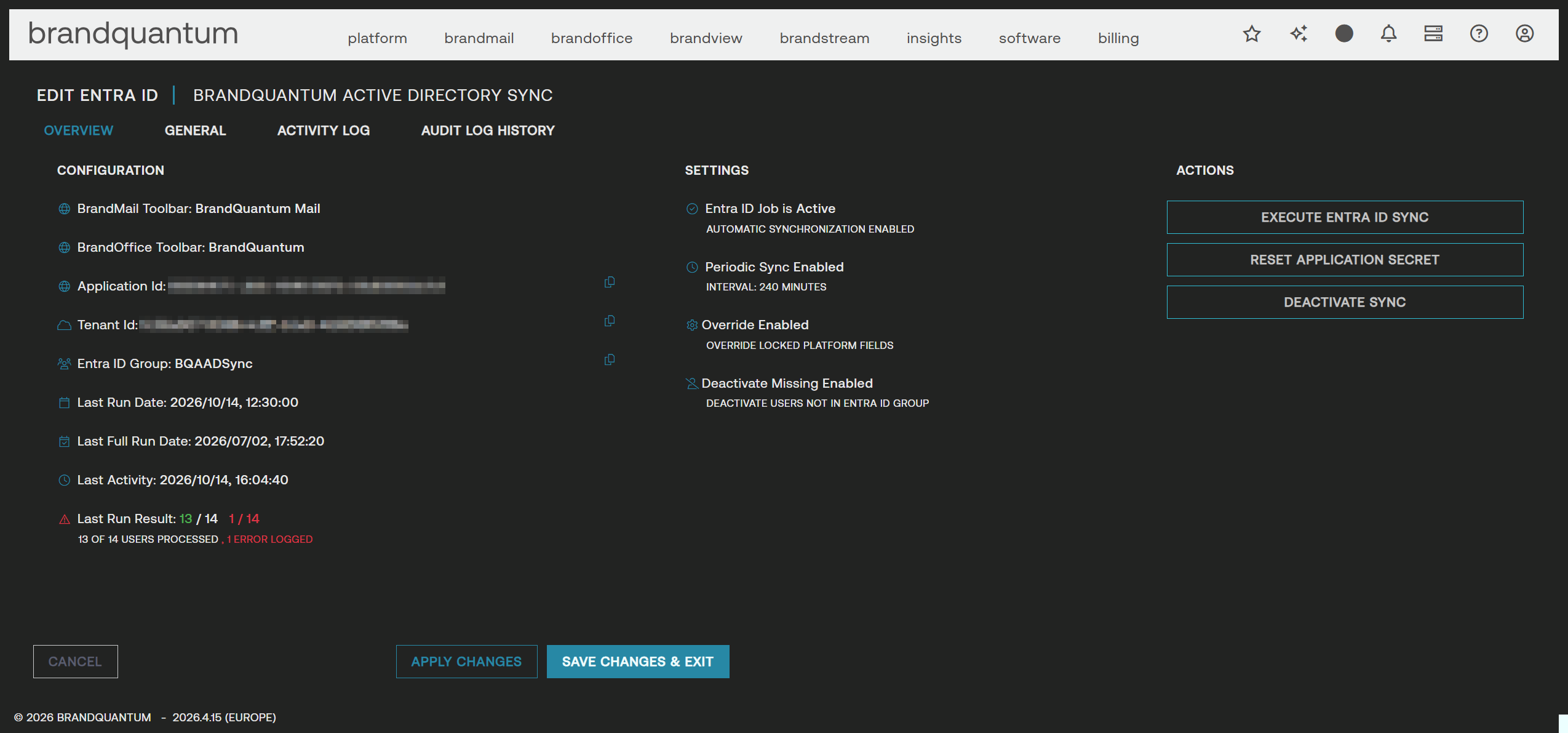This screenshot has height=733, width=1568.
Task: Click Apply Changes button
Action: point(466,662)
